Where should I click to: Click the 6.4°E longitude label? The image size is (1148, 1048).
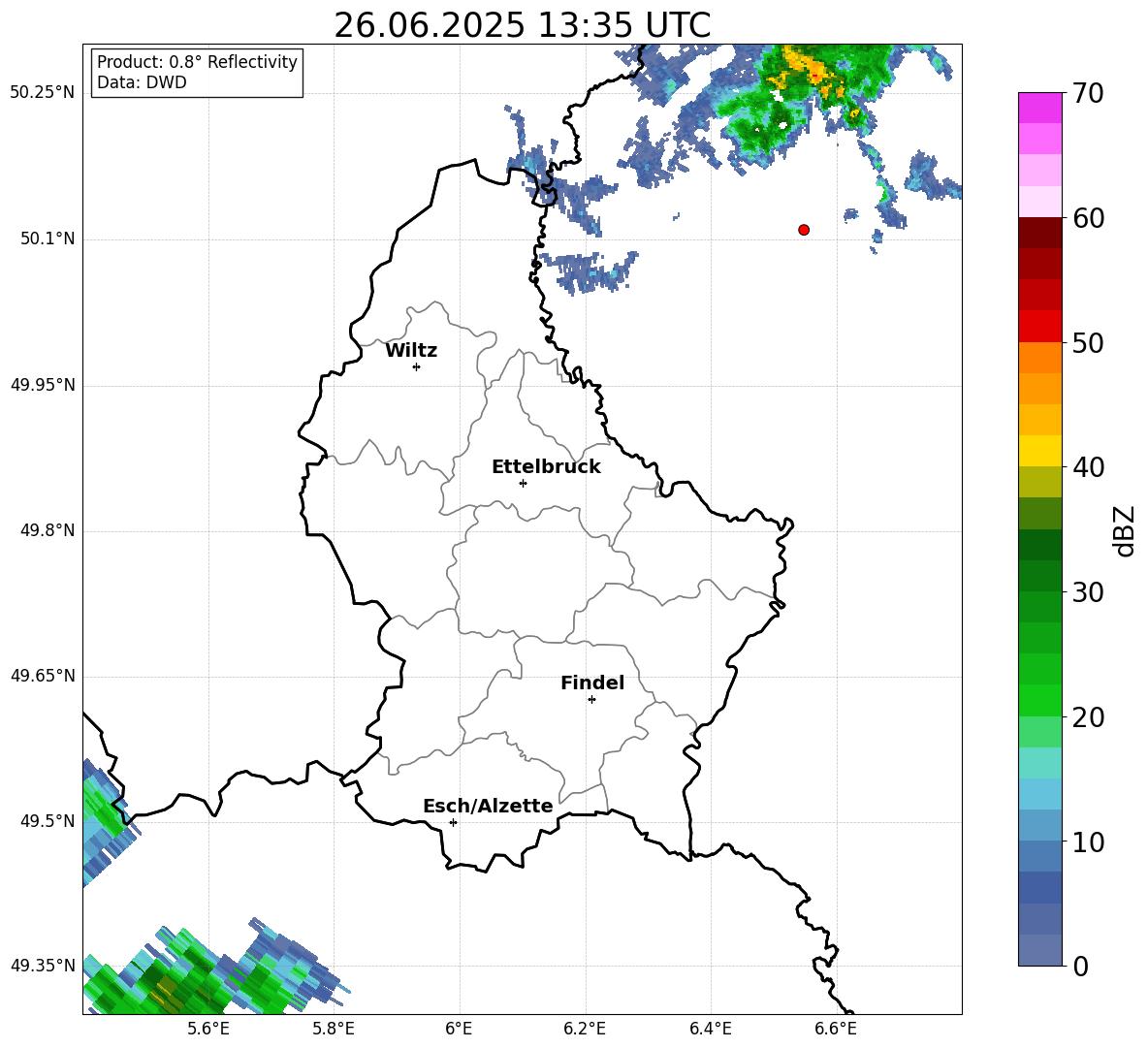coord(710,1029)
